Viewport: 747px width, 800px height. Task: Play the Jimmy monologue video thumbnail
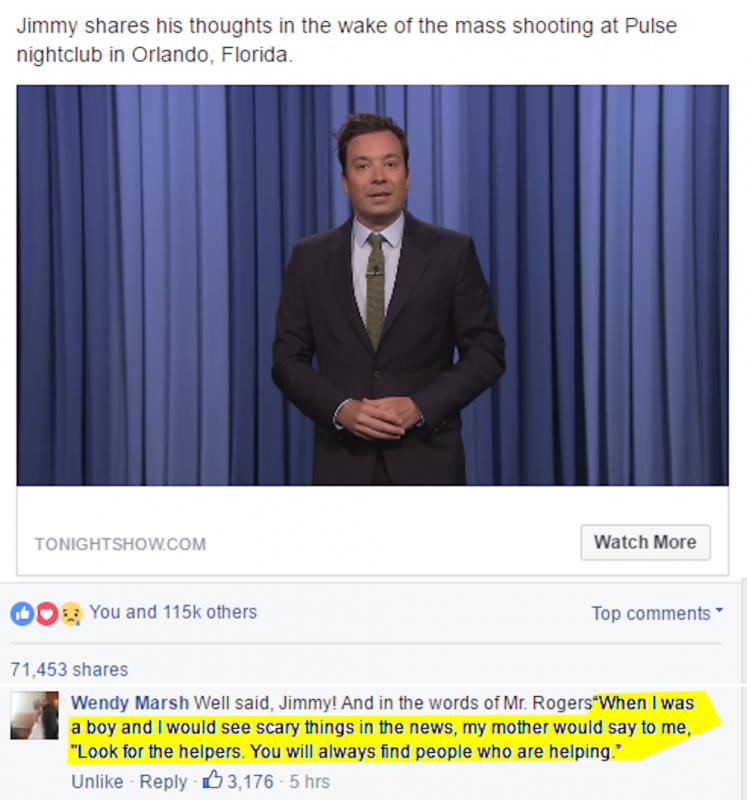372,285
